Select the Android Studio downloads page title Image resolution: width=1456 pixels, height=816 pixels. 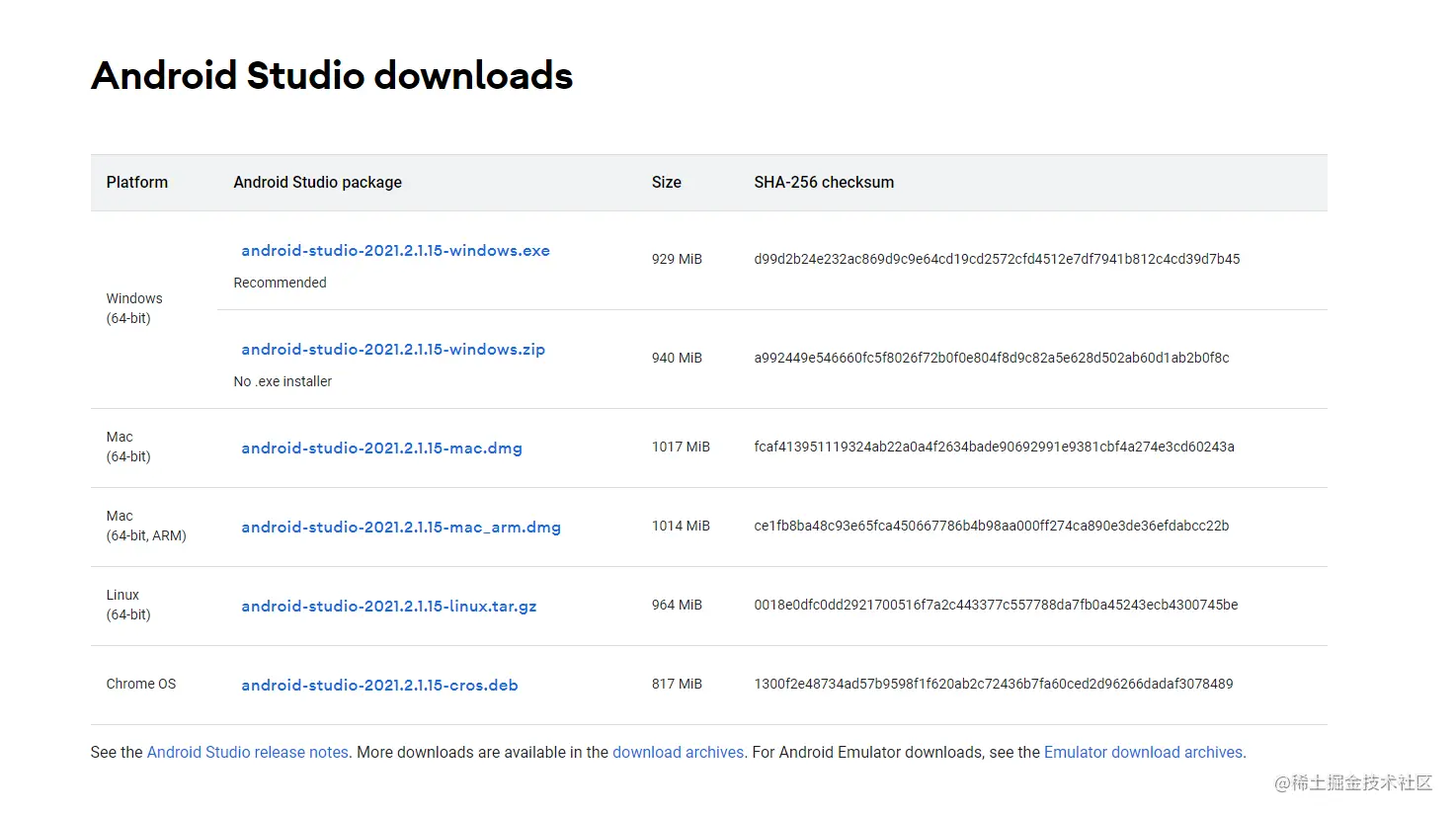[x=332, y=75]
